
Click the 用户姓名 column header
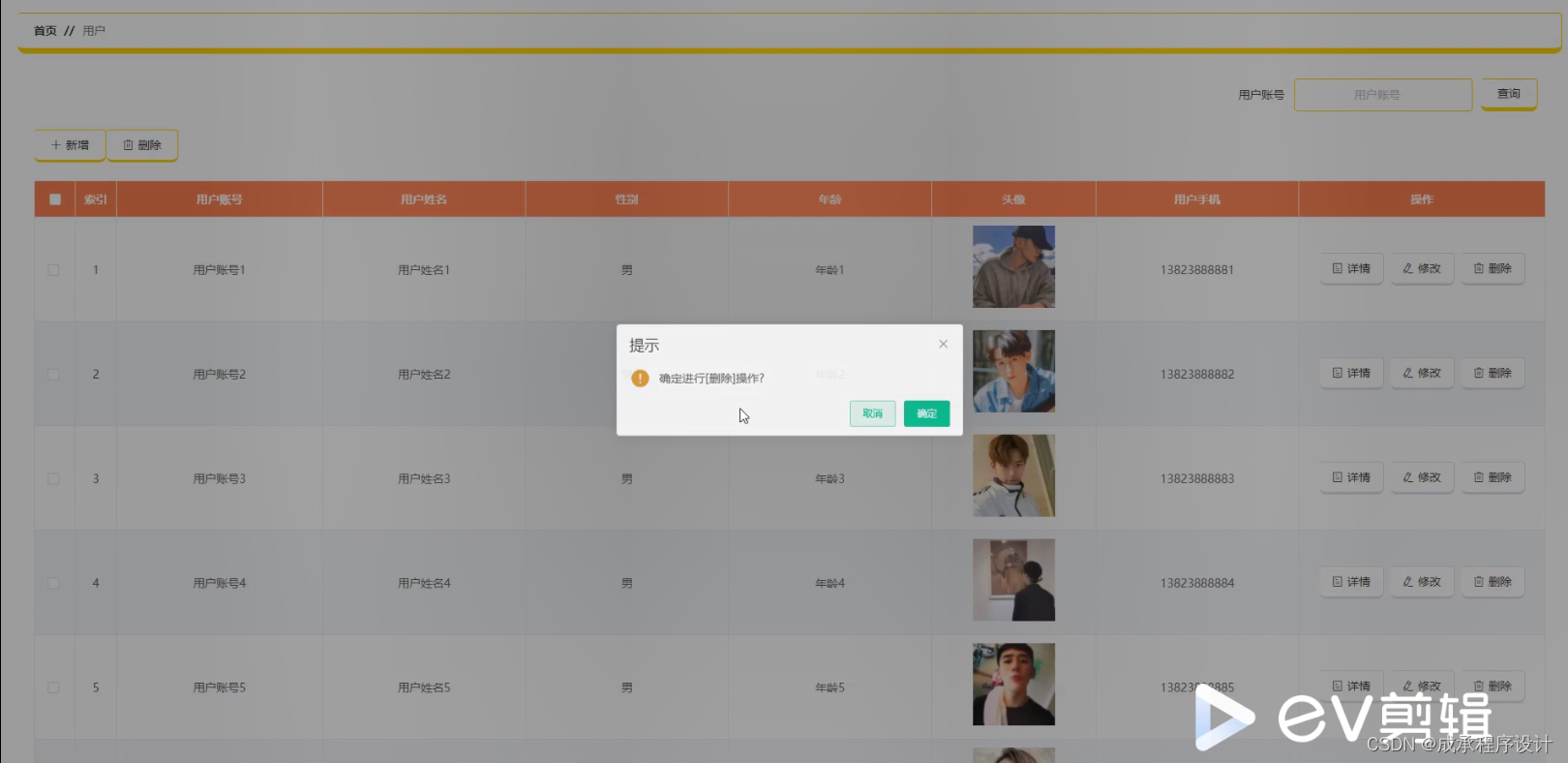pyautogui.click(x=424, y=199)
